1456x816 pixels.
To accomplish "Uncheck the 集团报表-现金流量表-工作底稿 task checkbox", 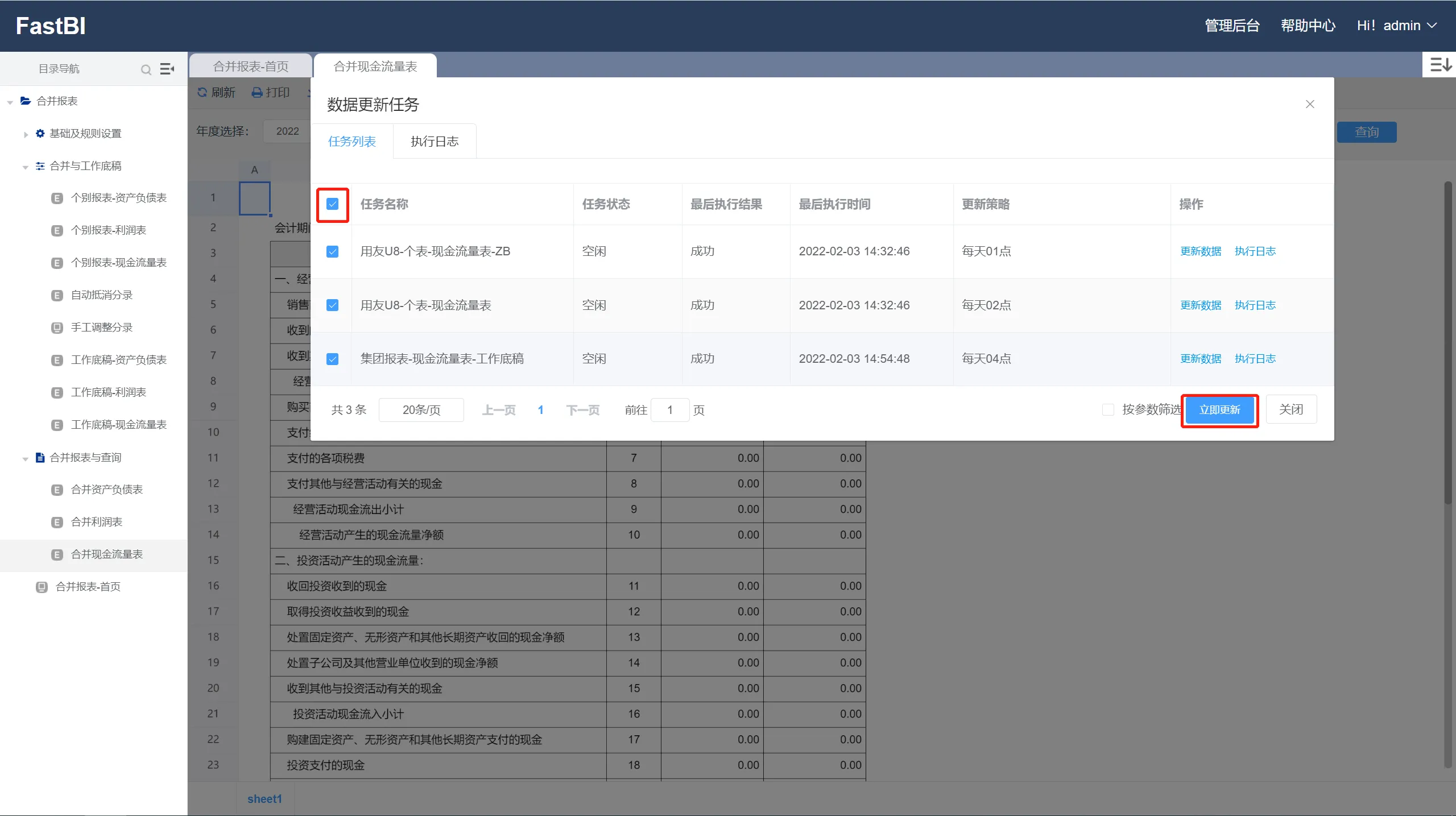I will pyautogui.click(x=333, y=359).
